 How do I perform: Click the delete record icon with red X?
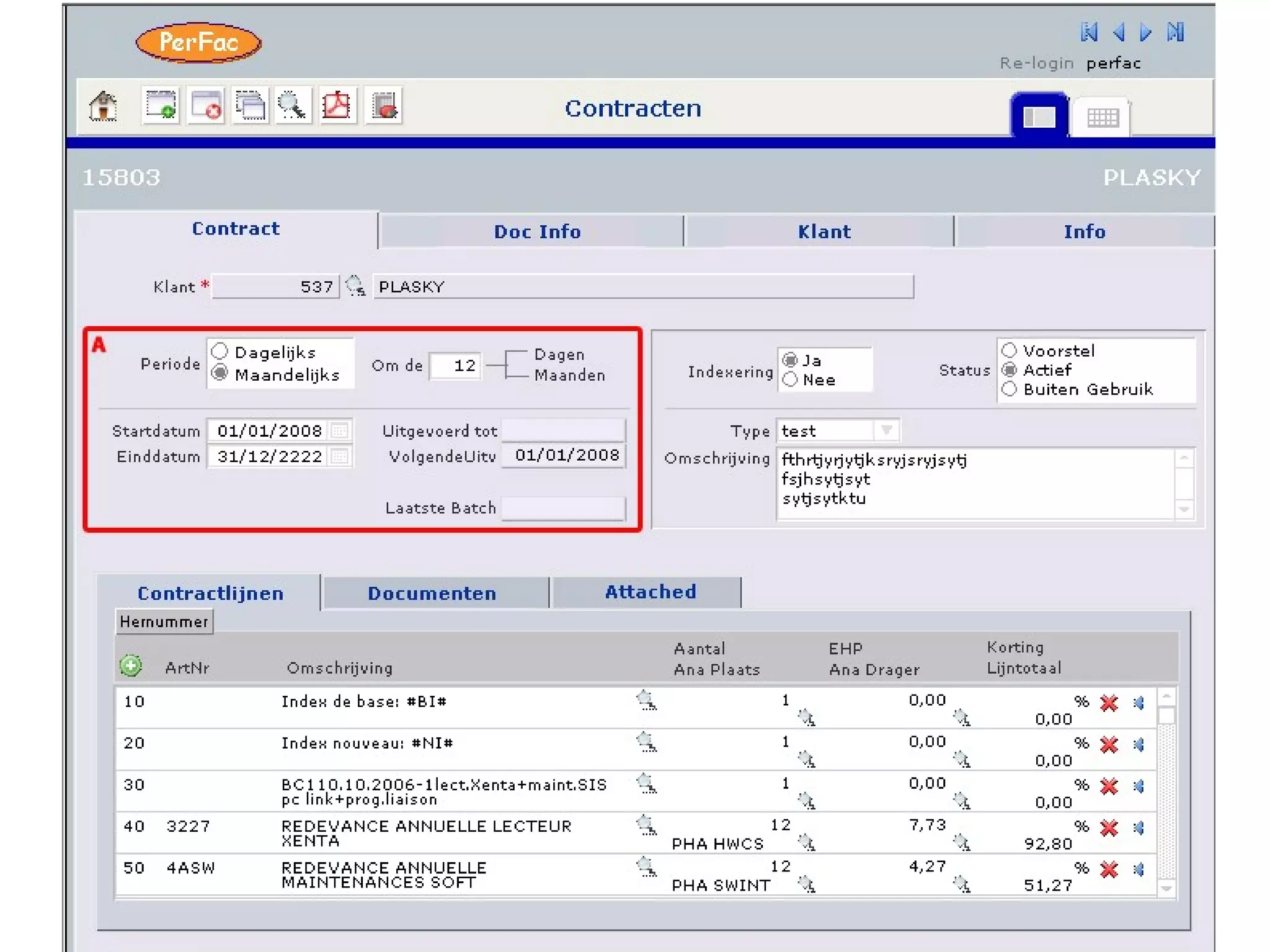(206, 106)
